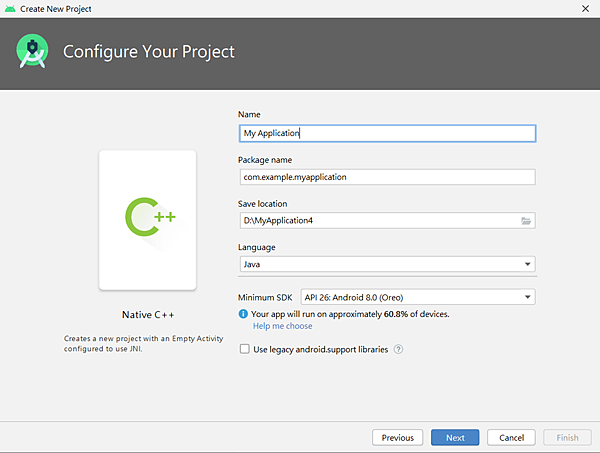Cancel the new project wizard
Viewport: 600px width, 453px height.
tap(512, 437)
